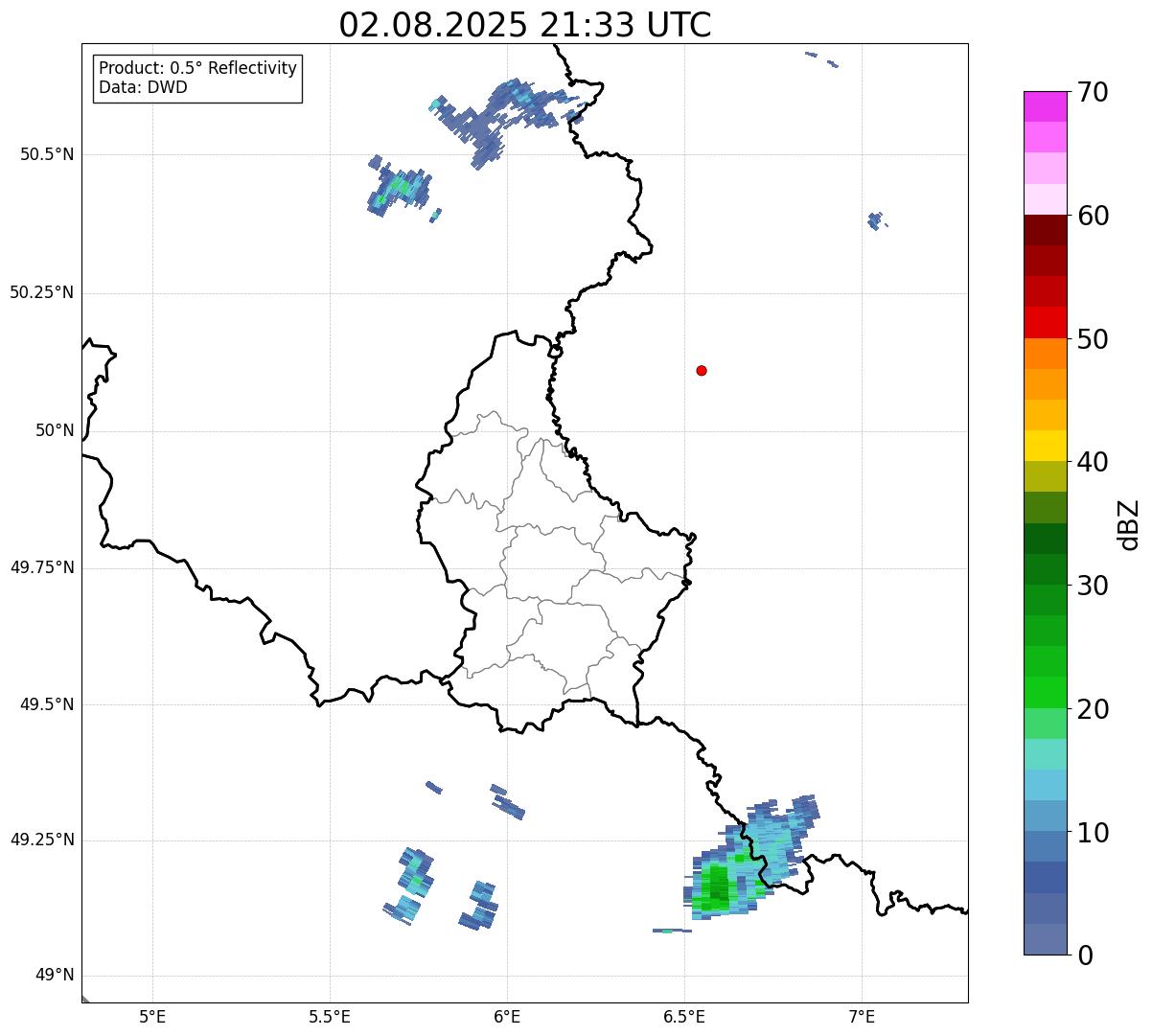
Task: Click the 'dBZ' colorbar axis label
Action: [1129, 524]
